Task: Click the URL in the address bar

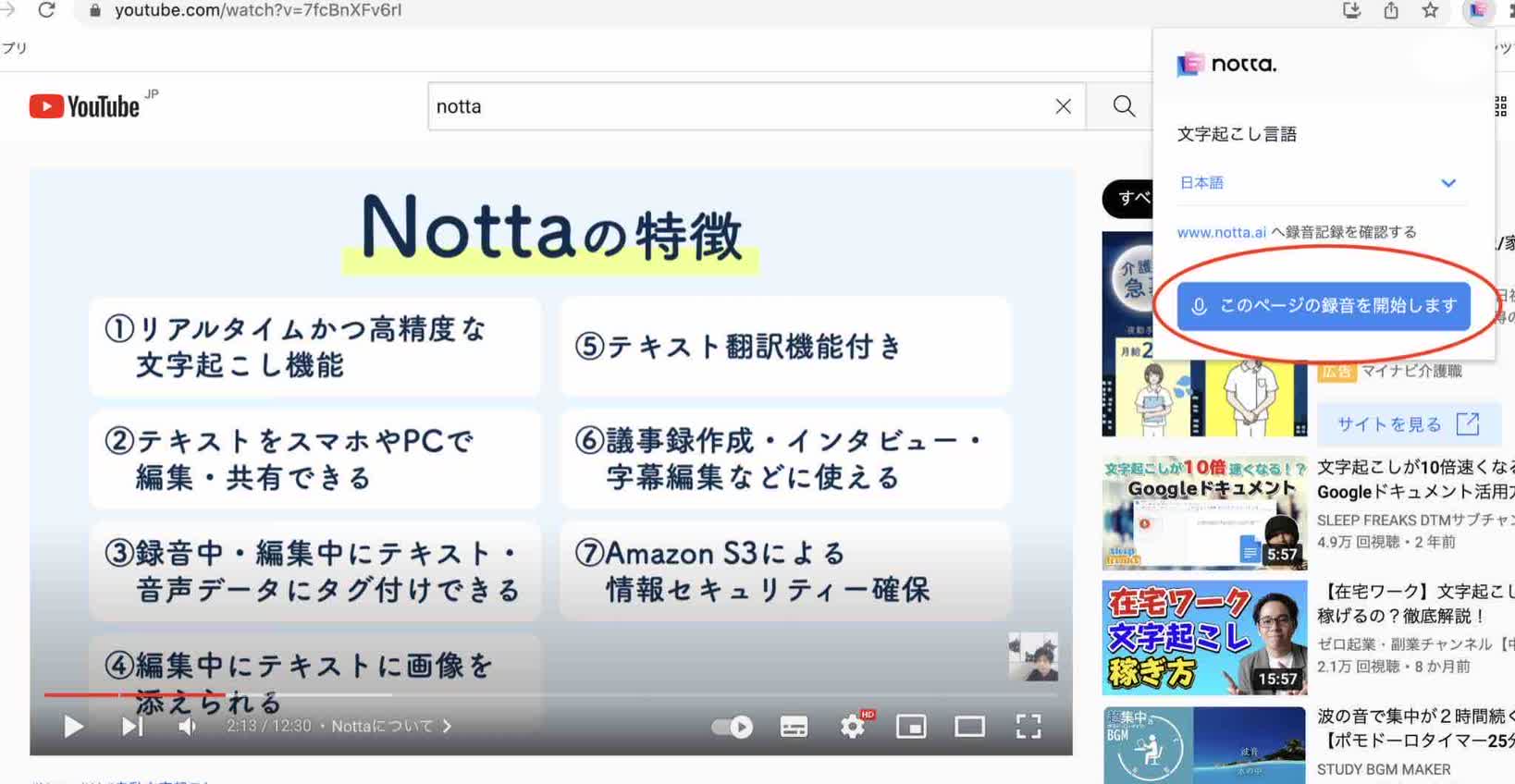Action: pos(258,11)
